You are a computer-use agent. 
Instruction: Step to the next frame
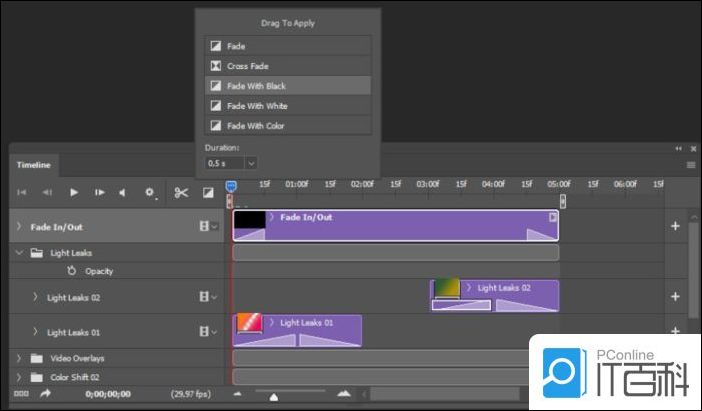(99, 192)
